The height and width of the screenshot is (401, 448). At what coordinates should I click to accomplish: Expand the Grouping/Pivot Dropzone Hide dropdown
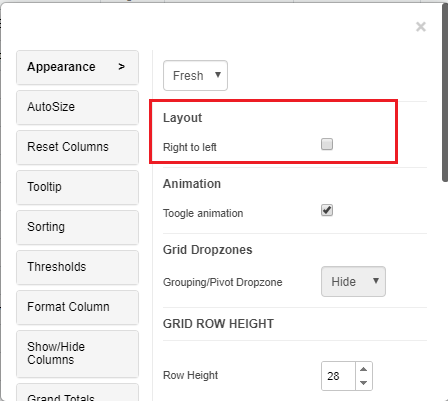coord(353,282)
